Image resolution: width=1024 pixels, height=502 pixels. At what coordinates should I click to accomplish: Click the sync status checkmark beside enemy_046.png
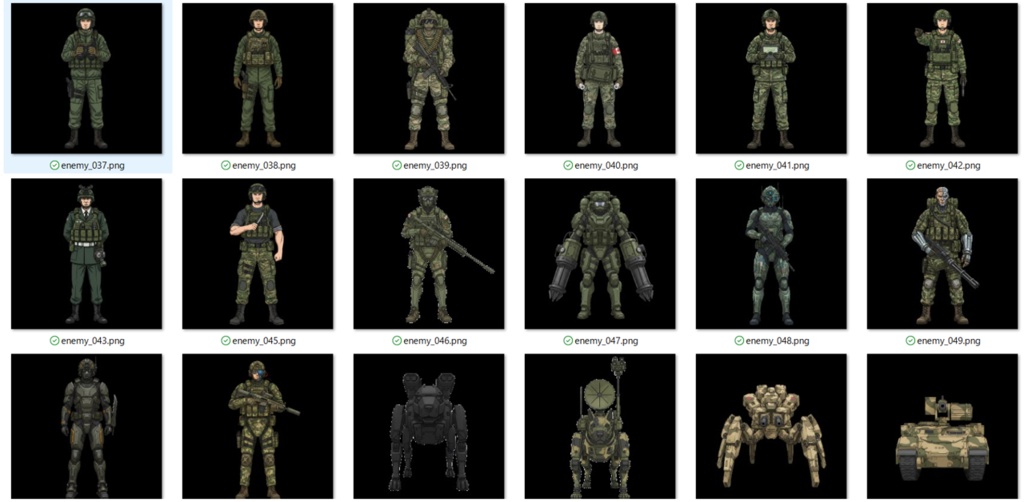(x=396, y=341)
